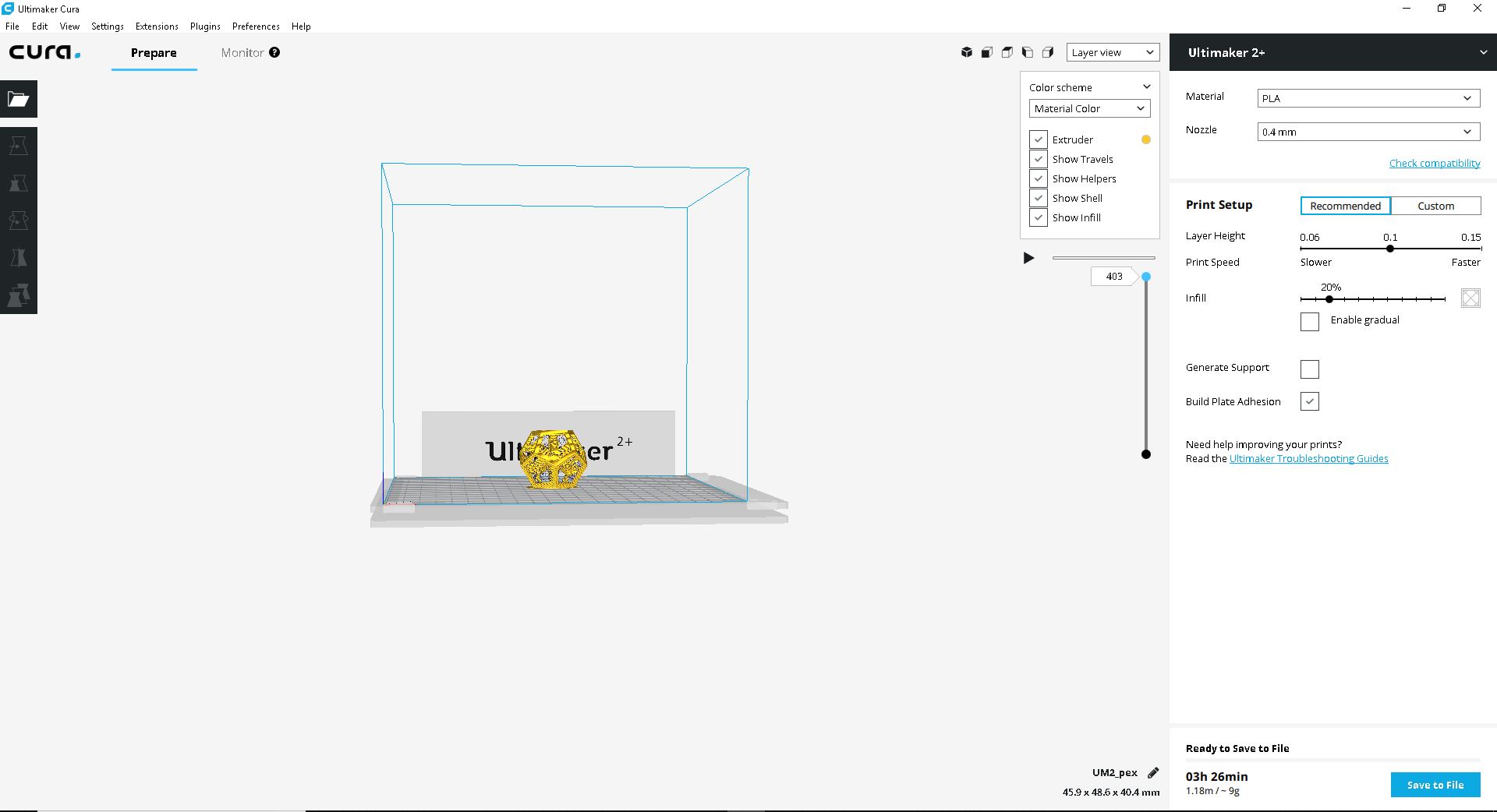
Task: Click the layer number field showing 403
Action: click(x=1114, y=277)
